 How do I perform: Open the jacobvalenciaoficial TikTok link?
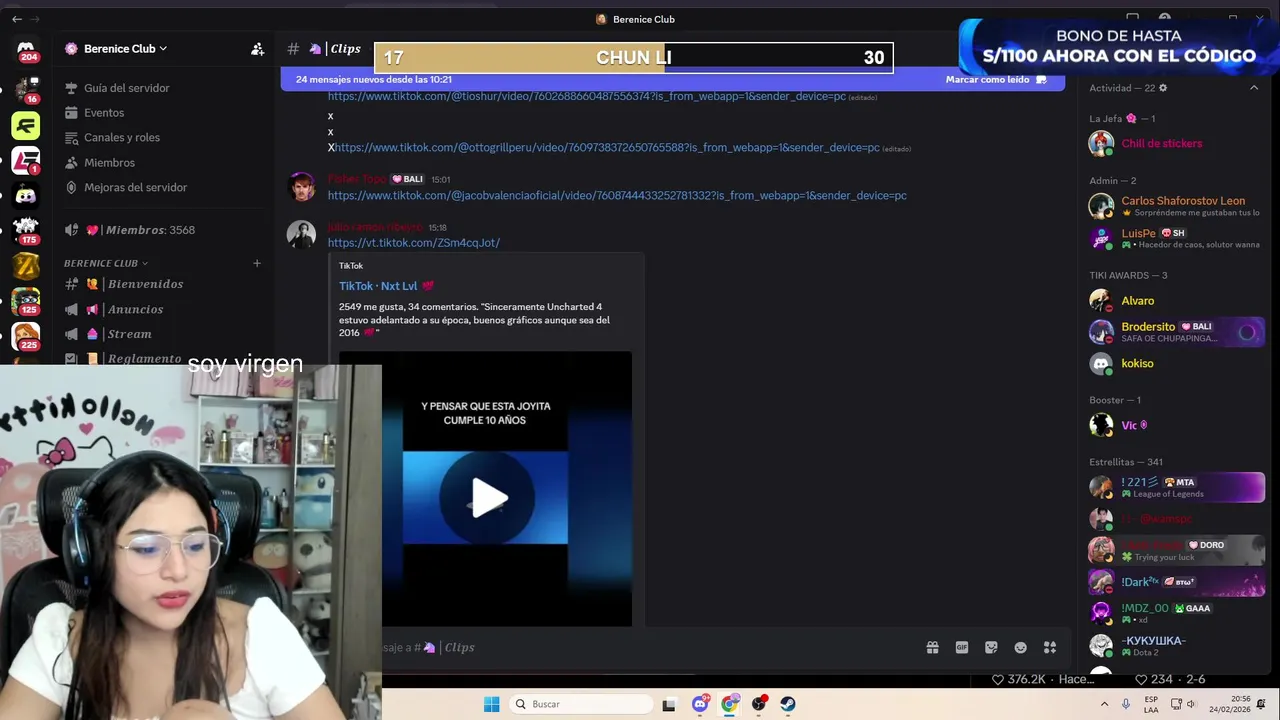tap(617, 196)
